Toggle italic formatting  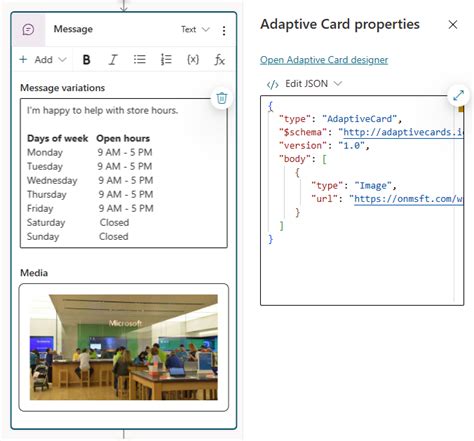113,60
